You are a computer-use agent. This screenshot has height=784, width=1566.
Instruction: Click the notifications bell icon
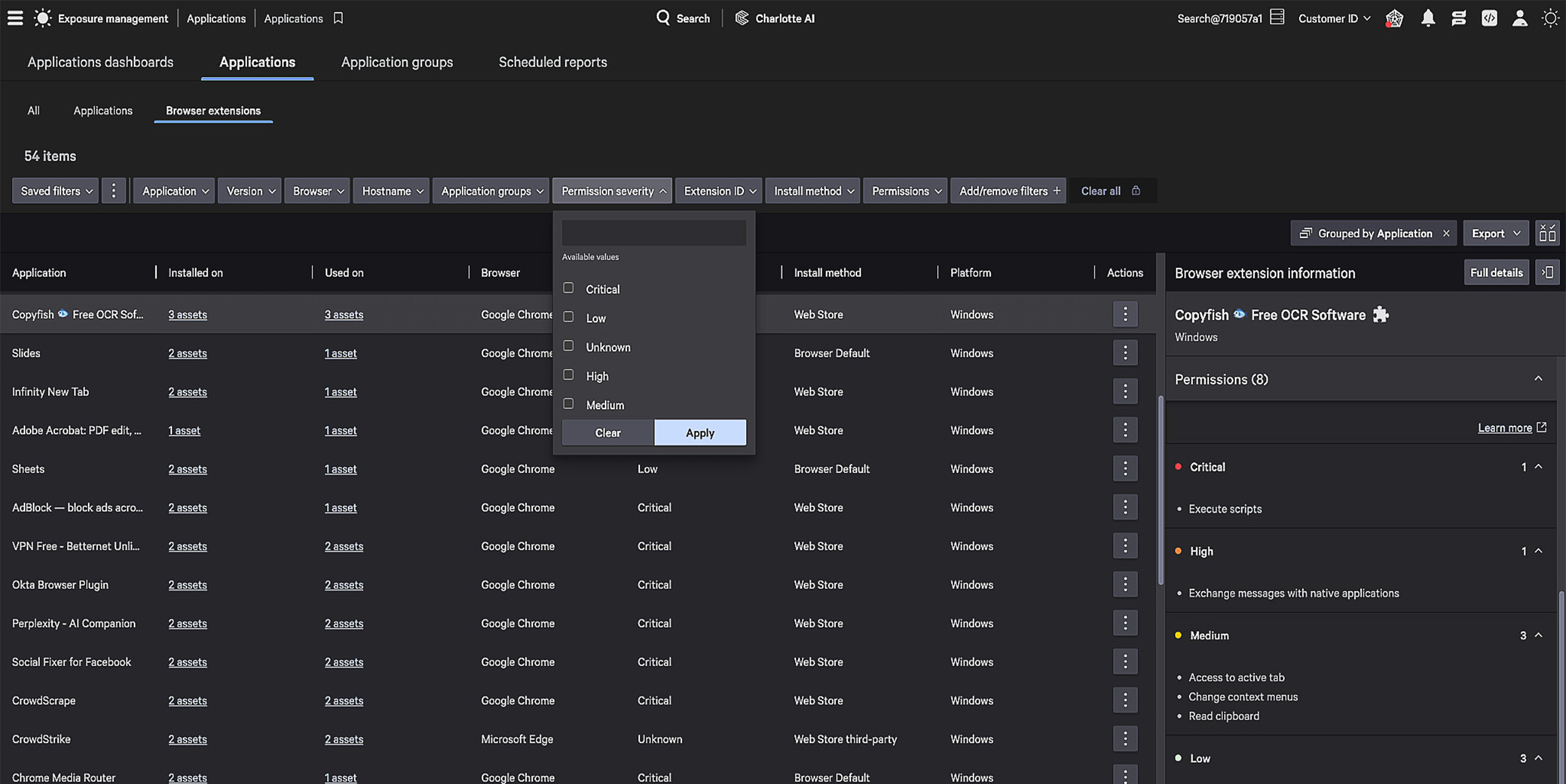[1428, 18]
